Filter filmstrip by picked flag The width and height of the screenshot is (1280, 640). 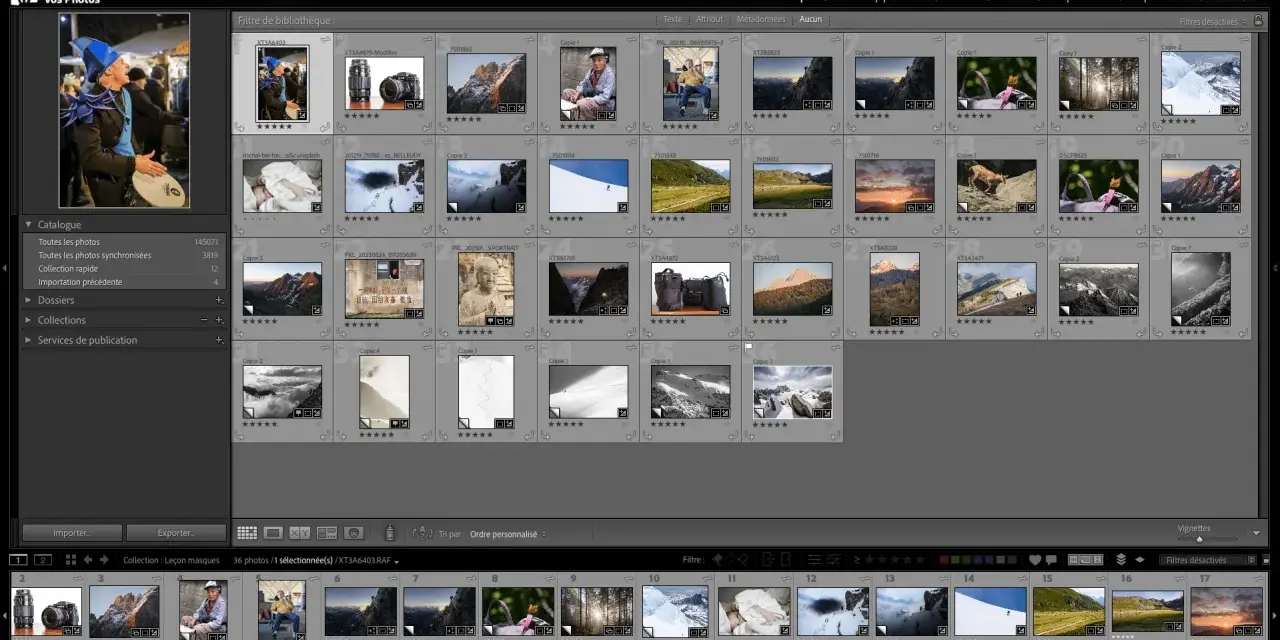(718, 560)
